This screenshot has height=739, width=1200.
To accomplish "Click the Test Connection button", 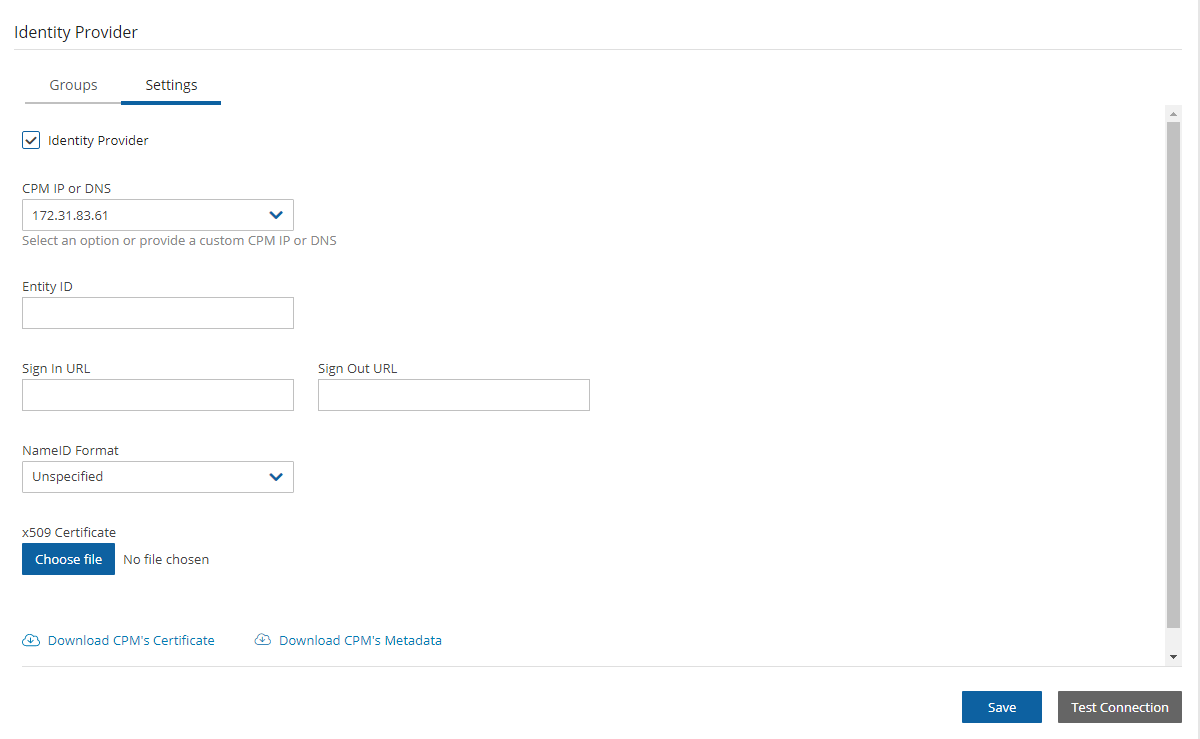I will [x=1119, y=707].
